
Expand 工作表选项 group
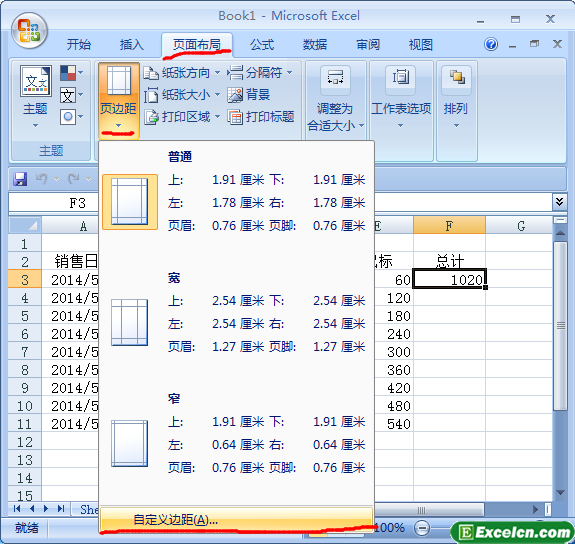[401, 97]
